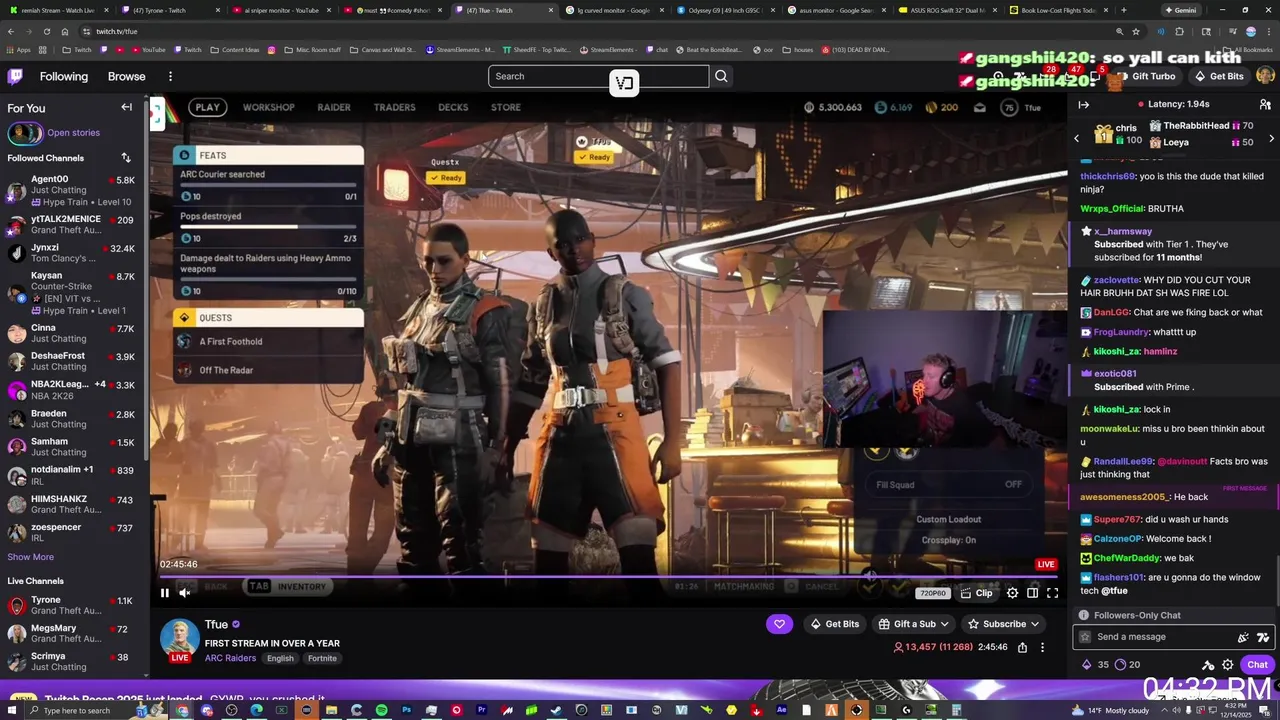The image size is (1280, 720).
Task: Enter fullscreen on the video player
Action: (x=1052, y=593)
